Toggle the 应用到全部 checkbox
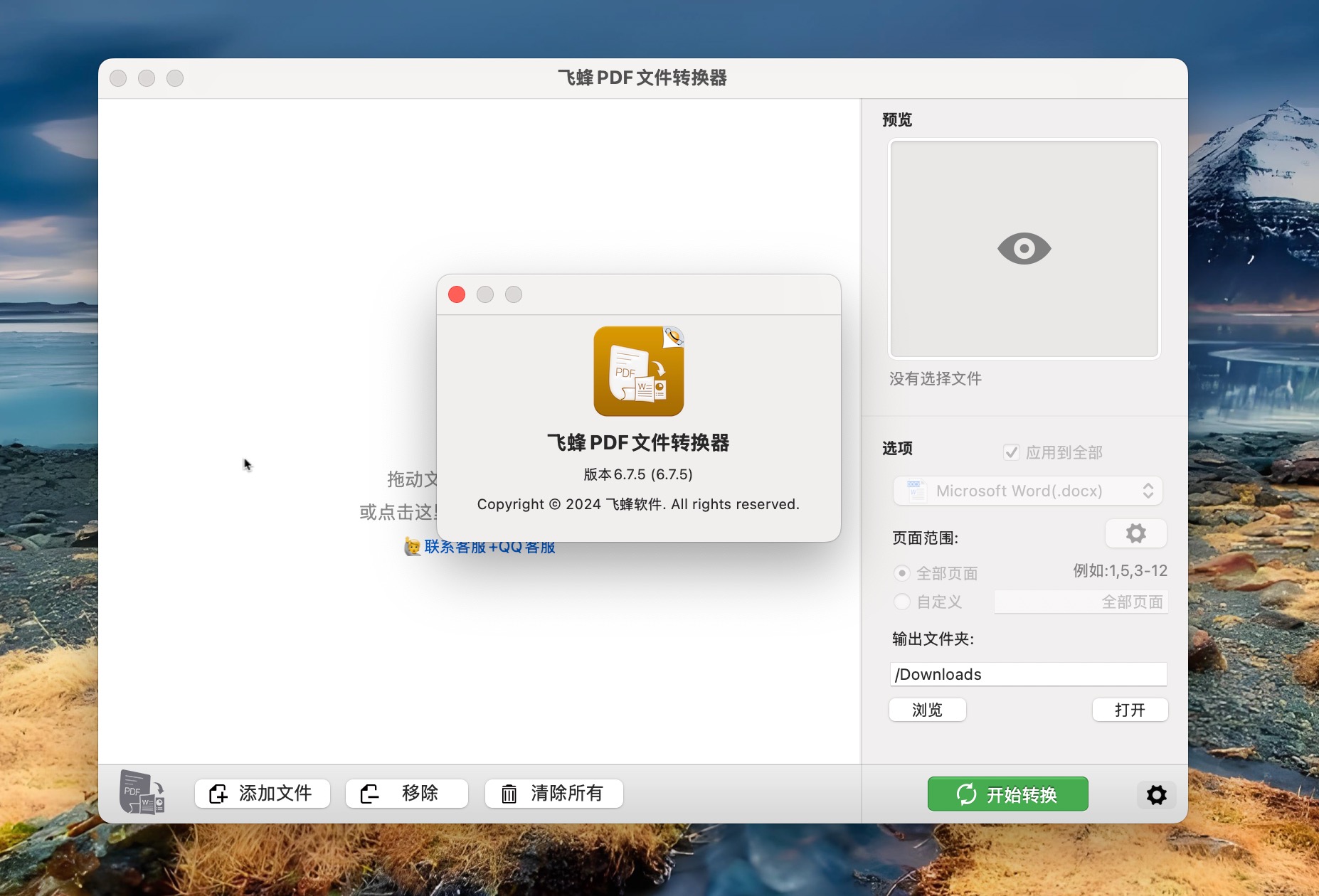The image size is (1319, 896). 1011,452
